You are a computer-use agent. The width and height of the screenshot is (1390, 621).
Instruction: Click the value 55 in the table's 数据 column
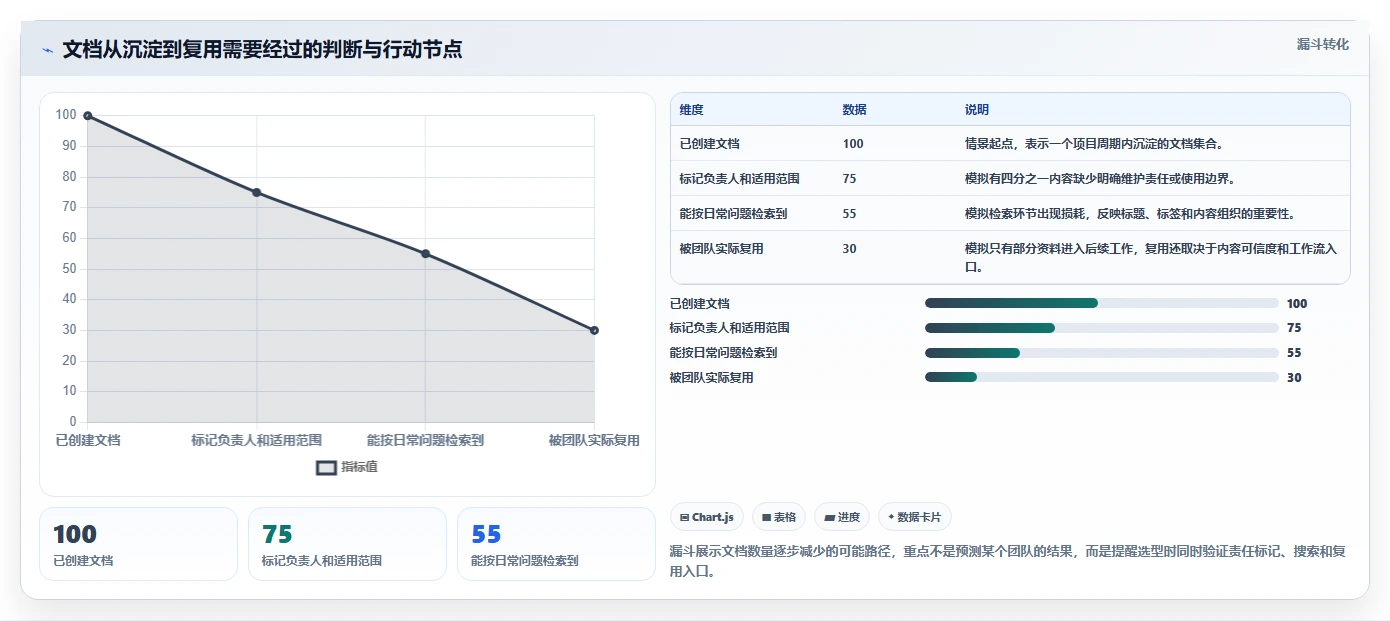tap(850, 214)
